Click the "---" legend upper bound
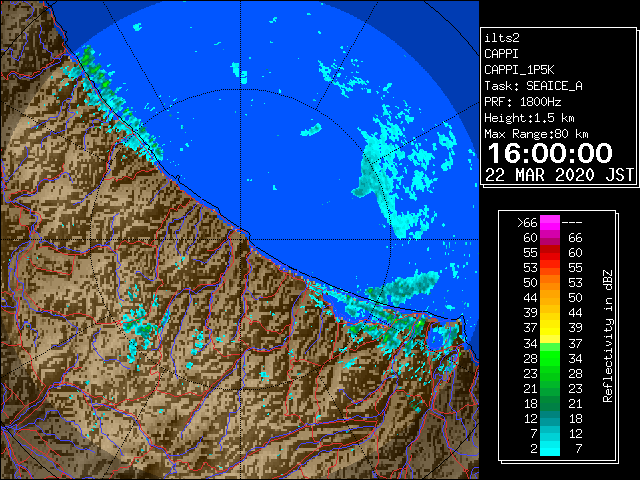The width and height of the screenshot is (640, 480). pos(572,223)
